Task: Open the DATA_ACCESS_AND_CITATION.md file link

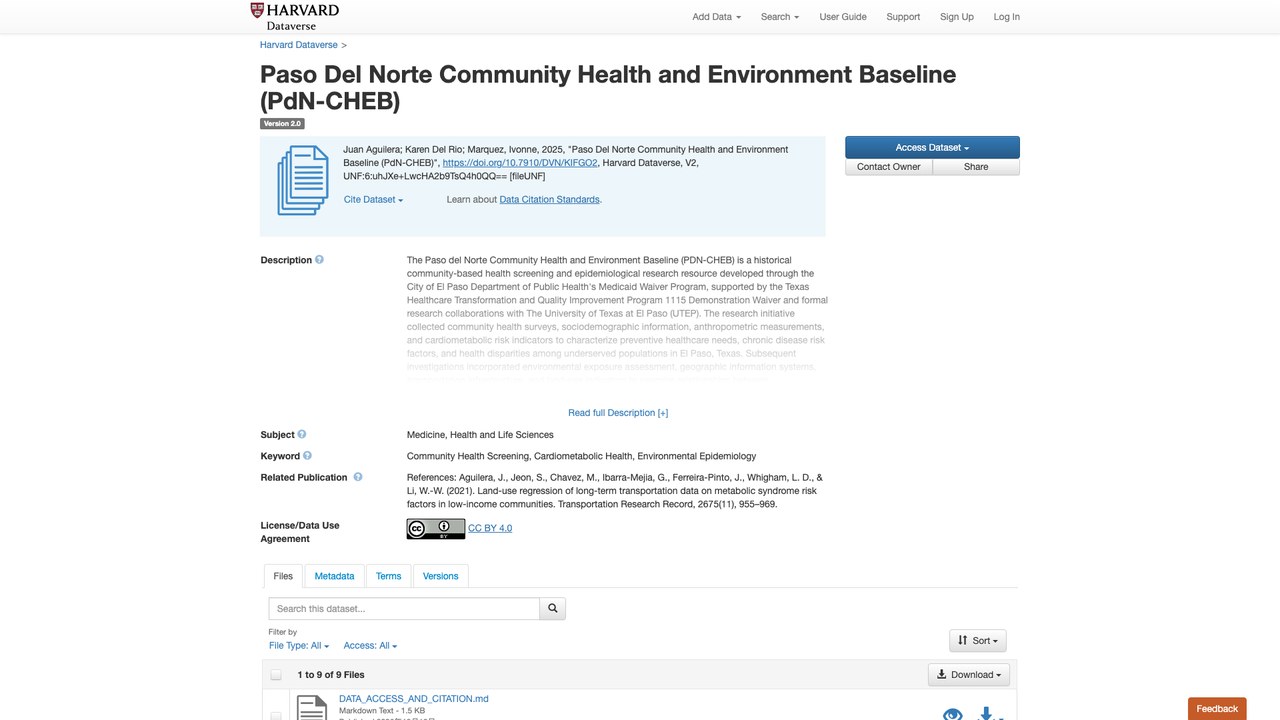Action: 414,699
